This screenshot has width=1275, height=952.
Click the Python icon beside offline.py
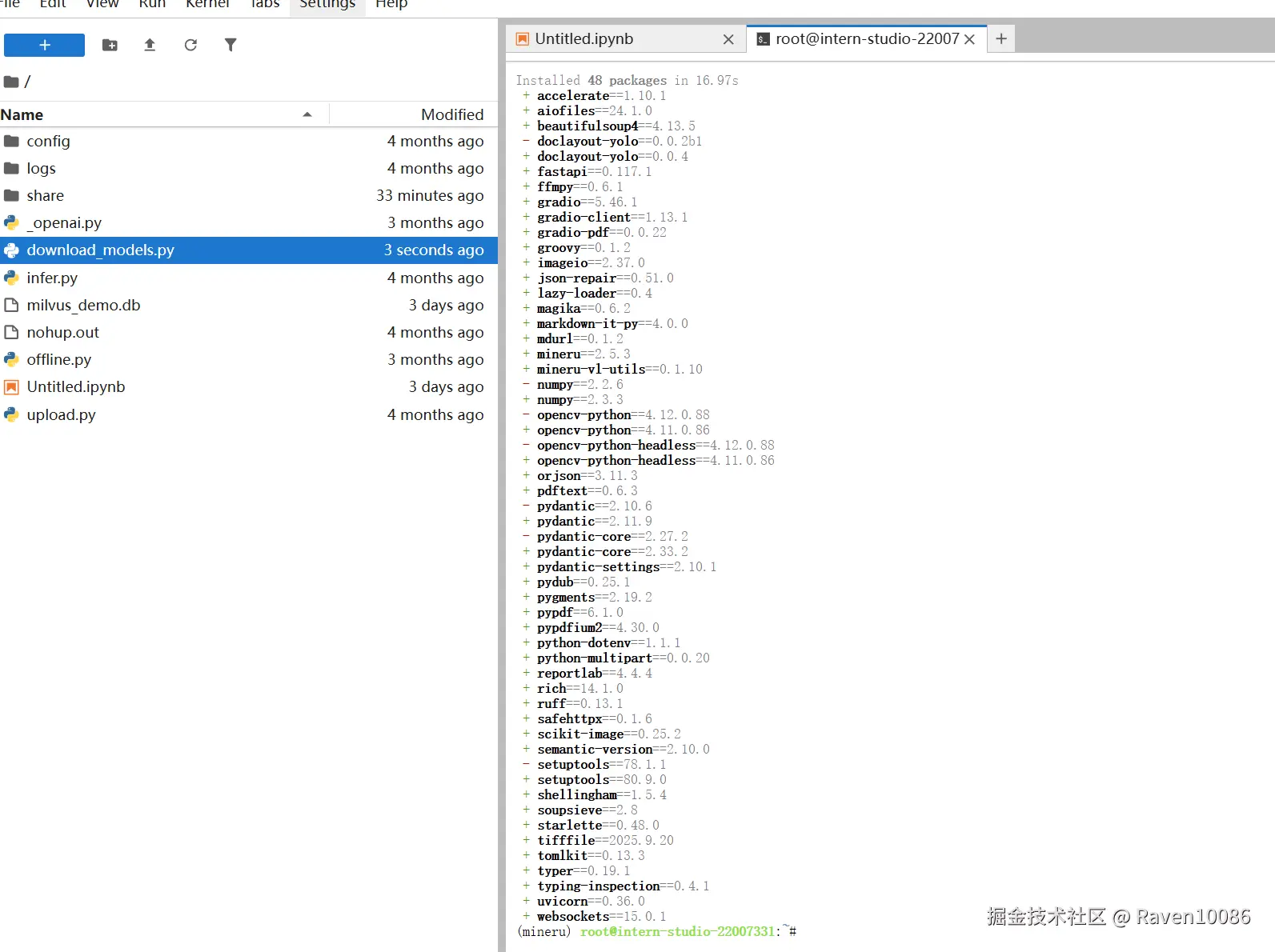pyautogui.click(x=11, y=359)
